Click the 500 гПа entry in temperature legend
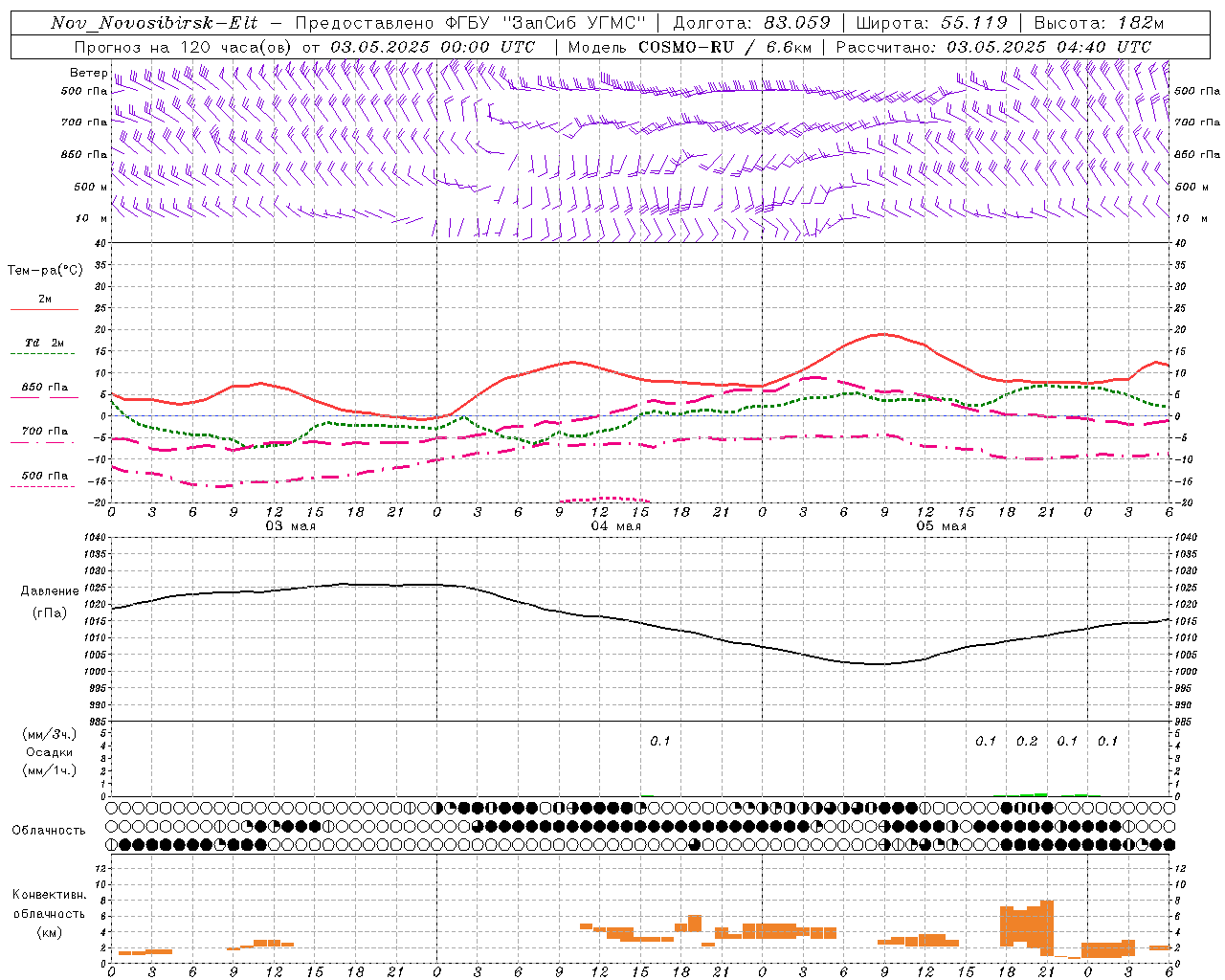The width and height of the screenshot is (1225, 980). point(45,476)
